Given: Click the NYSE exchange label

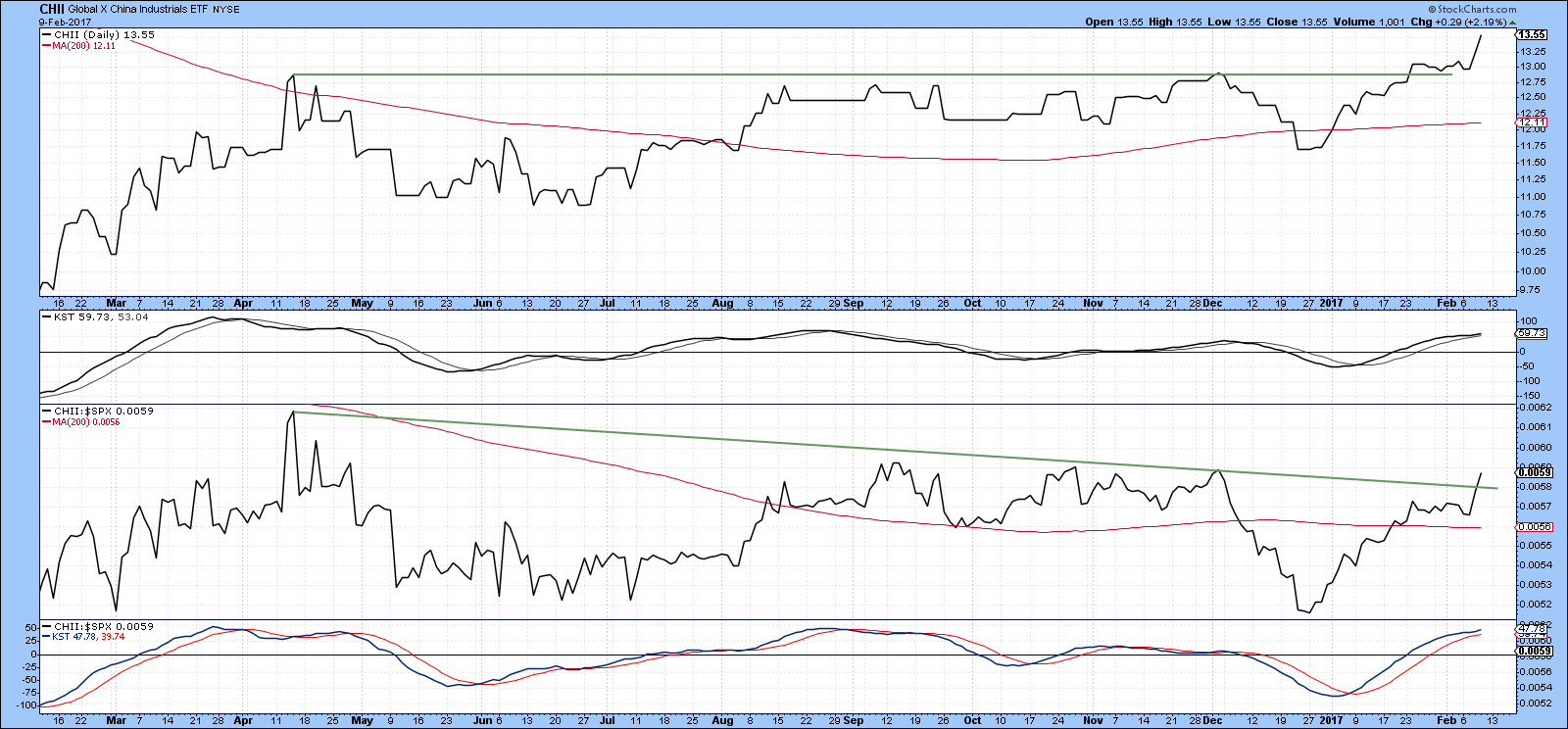Looking at the screenshot, I should tap(226, 10).
